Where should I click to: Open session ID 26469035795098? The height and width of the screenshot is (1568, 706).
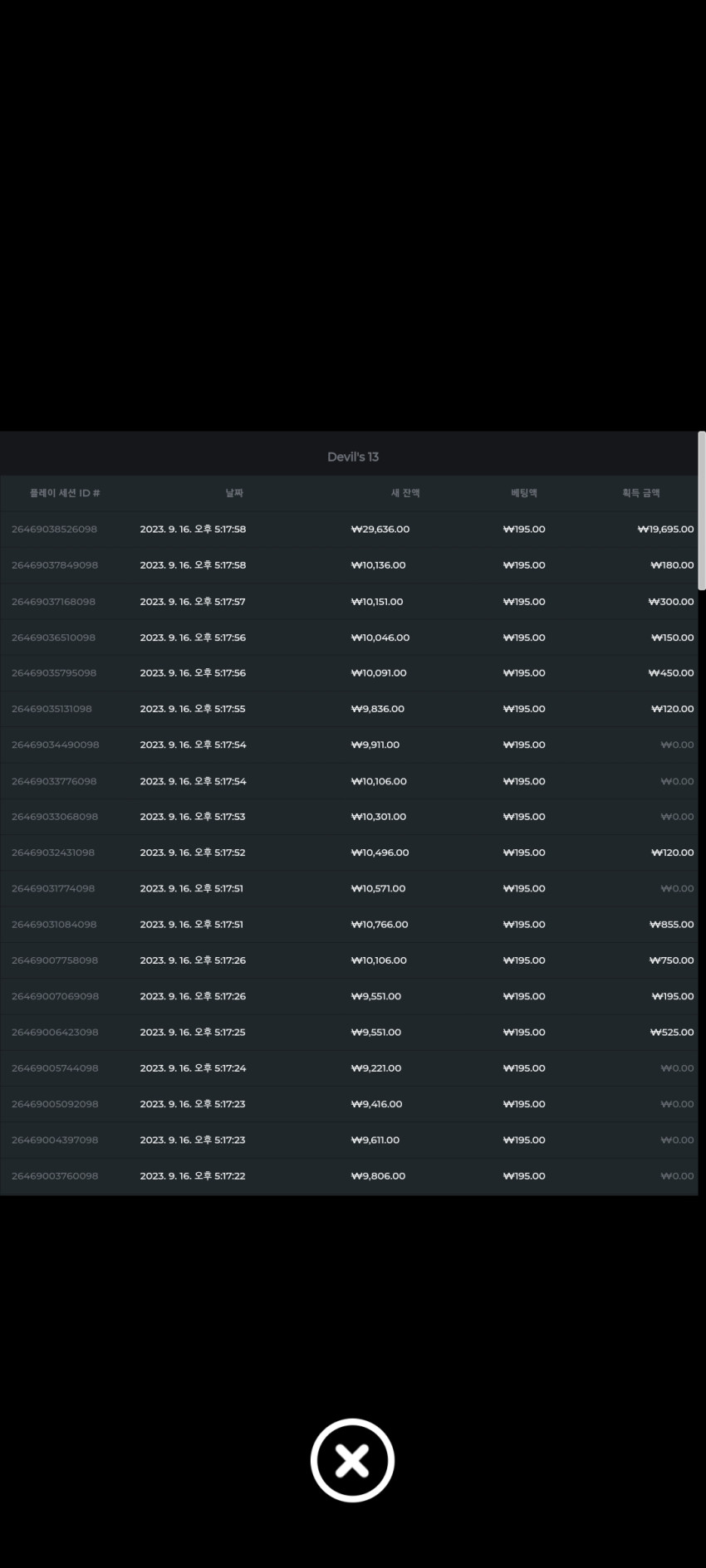click(x=54, y=673)
